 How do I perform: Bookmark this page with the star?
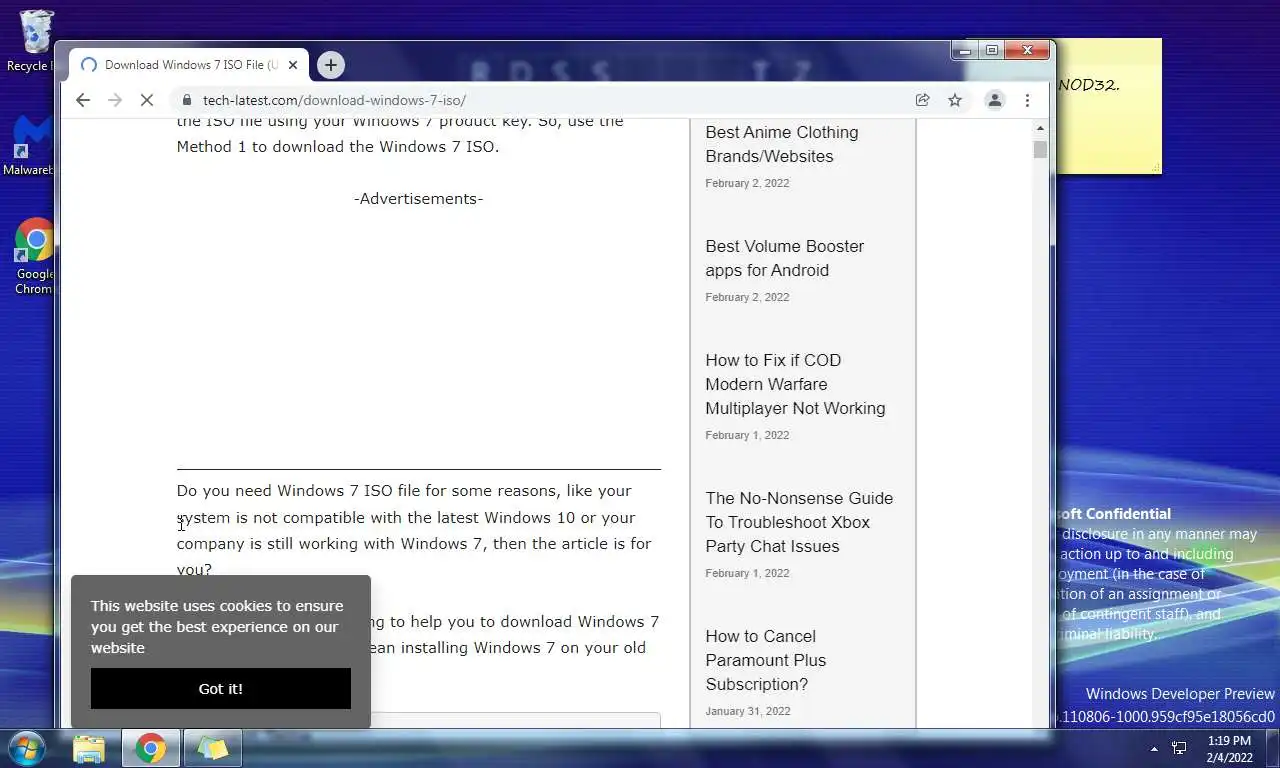pyautogui.click(x=955, y=100)
